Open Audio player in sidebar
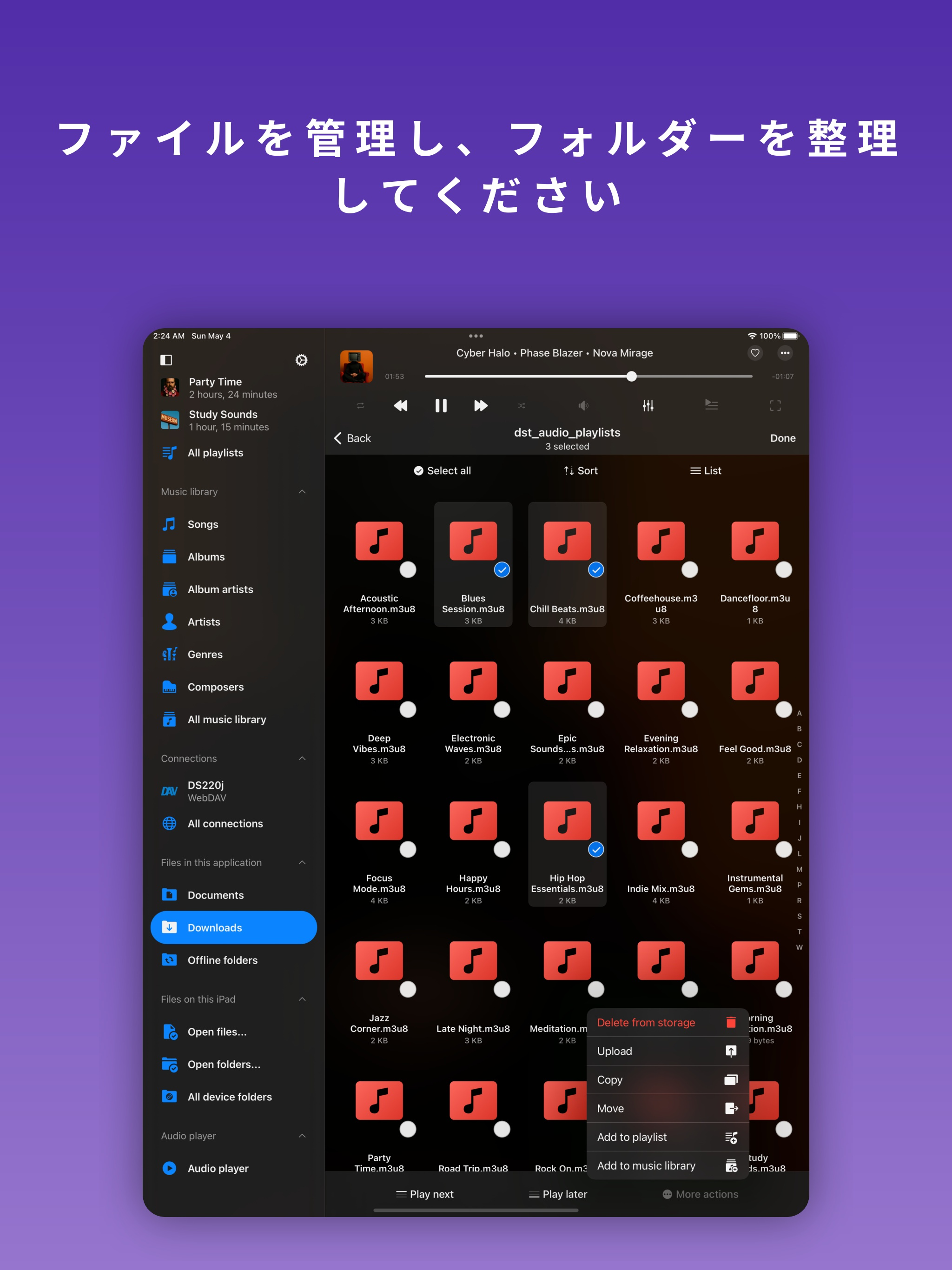 pos(234,1168)
